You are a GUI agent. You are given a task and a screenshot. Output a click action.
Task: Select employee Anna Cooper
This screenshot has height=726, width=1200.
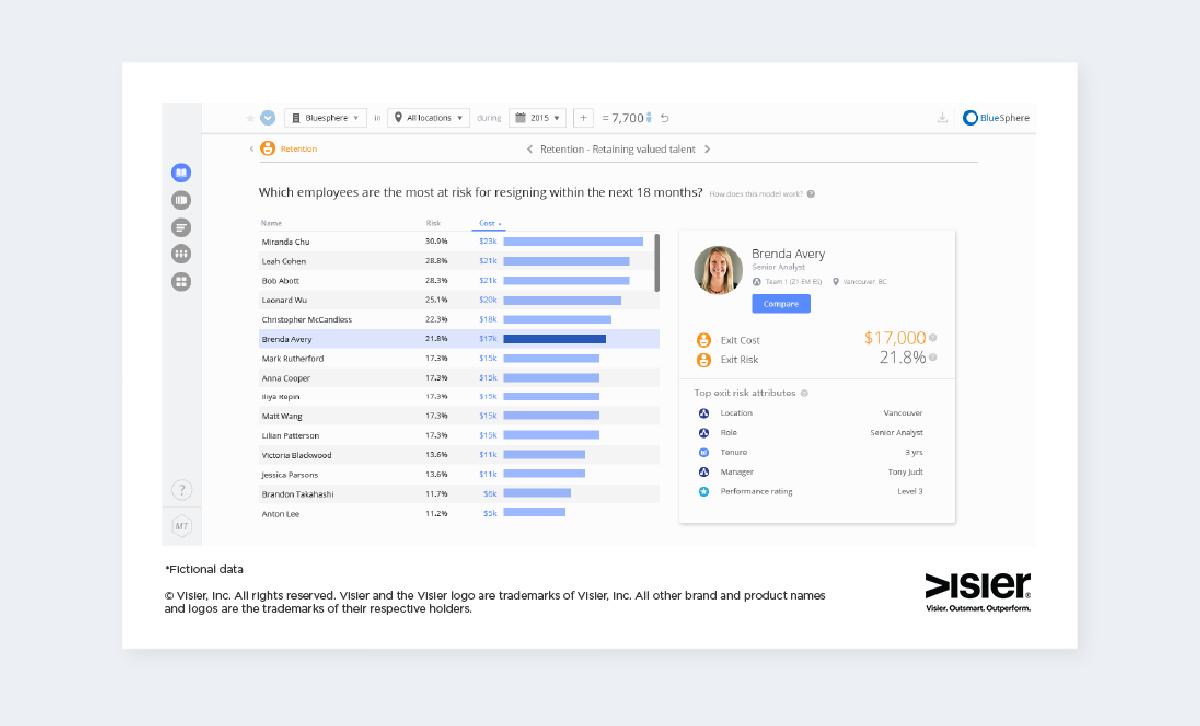pos(285,378)
